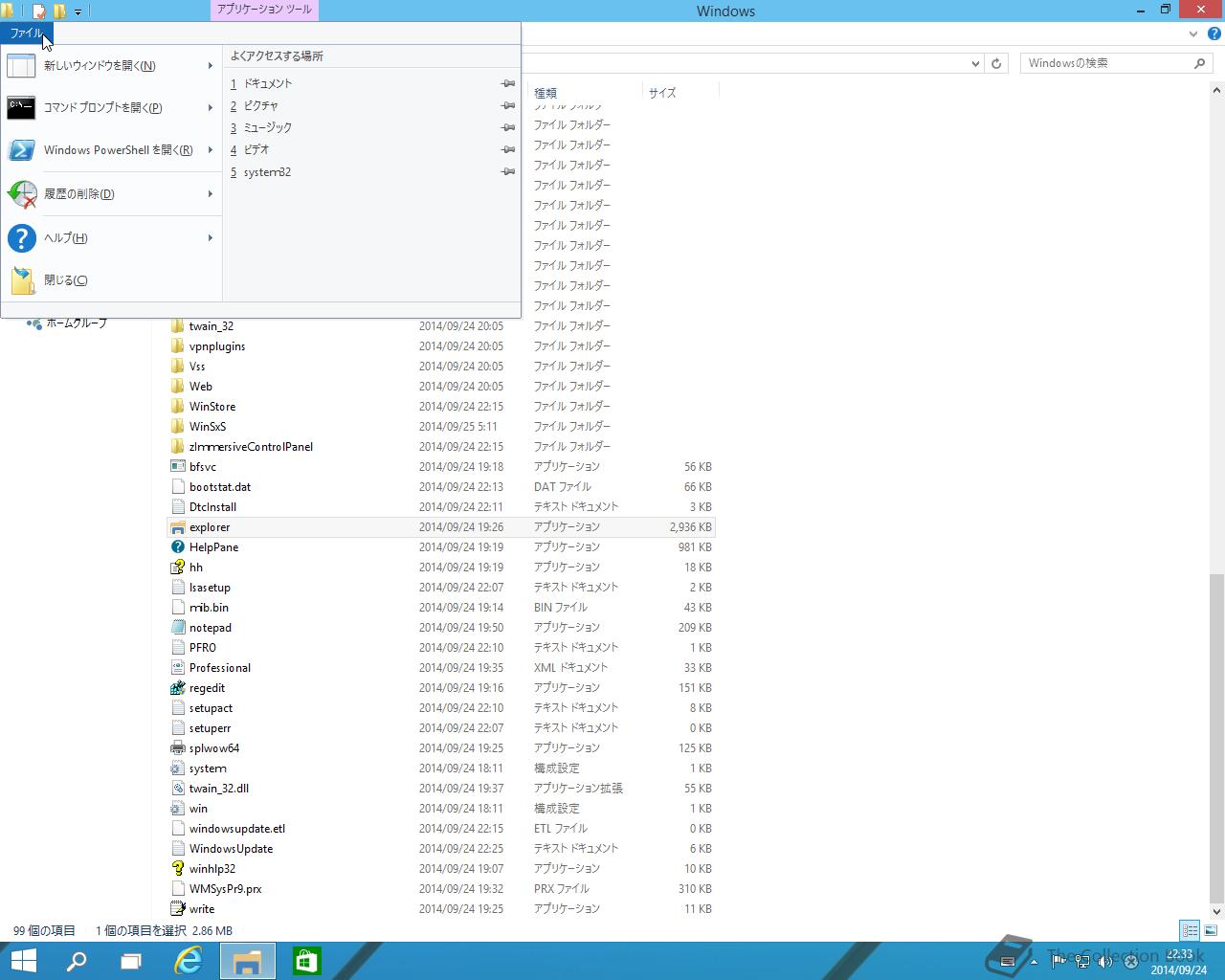Select the splwow64 printer icon
Viewport: 1225px width, 980px height.
pyautogui.click(x=177, y=748)
